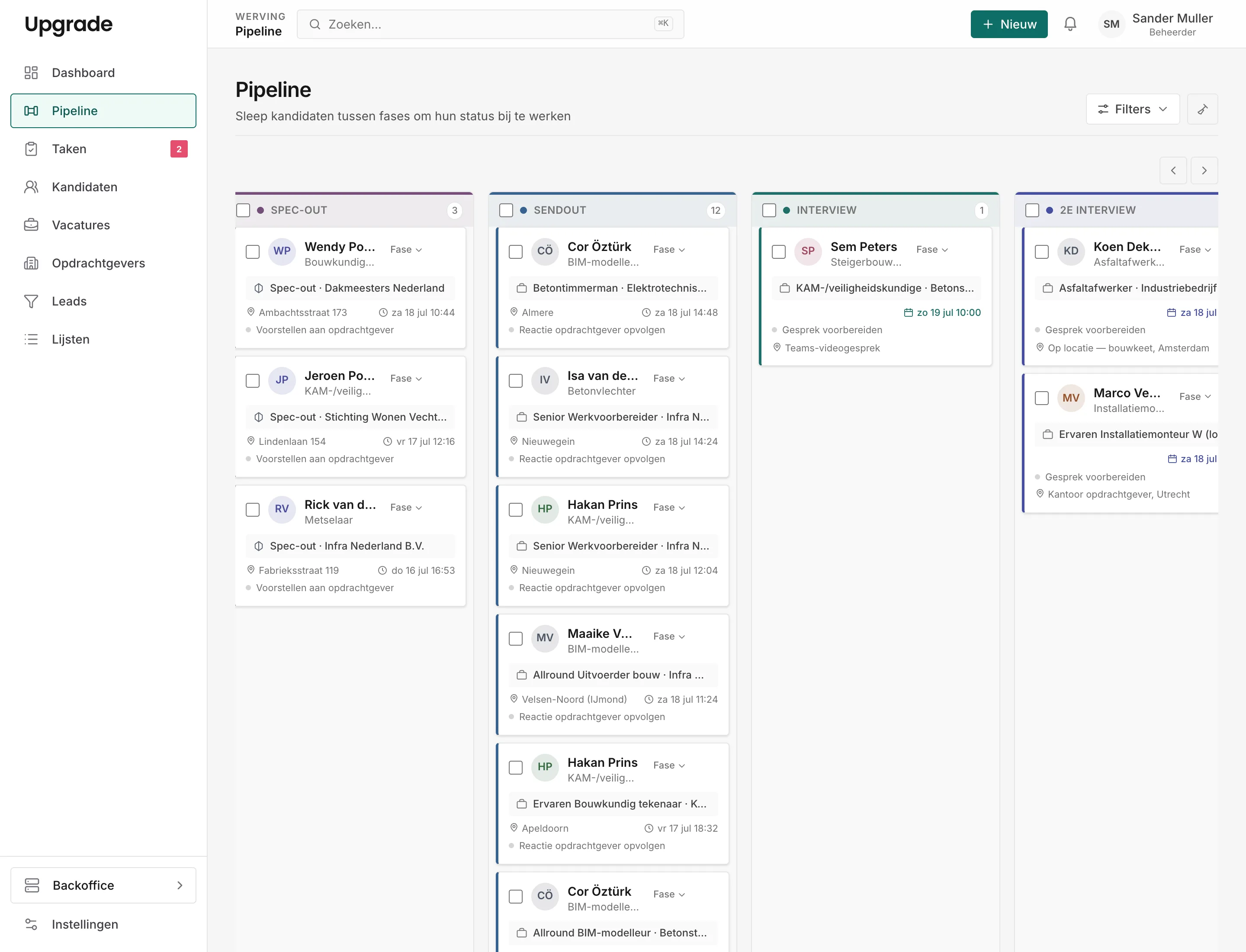This screenshot has height=952, width=1246.
Task: Expand the Backoffice section
Action: point(103,885)
